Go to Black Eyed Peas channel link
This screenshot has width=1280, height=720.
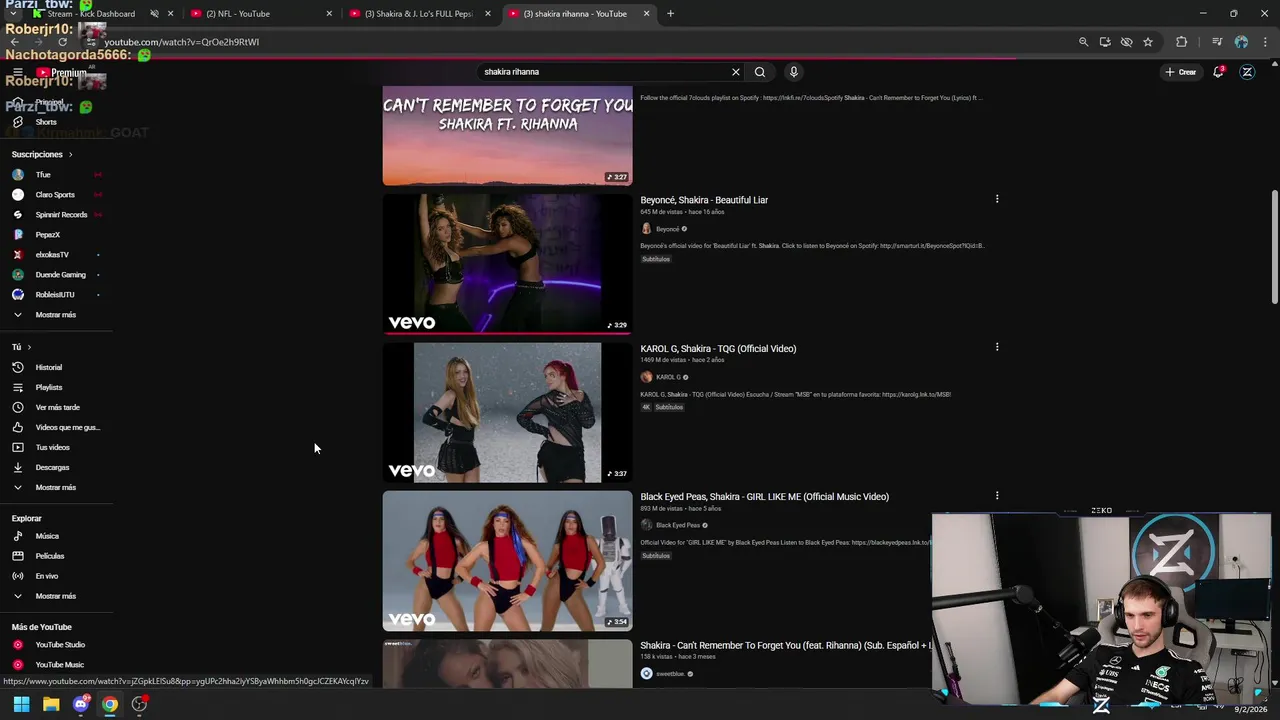(678, 525)
